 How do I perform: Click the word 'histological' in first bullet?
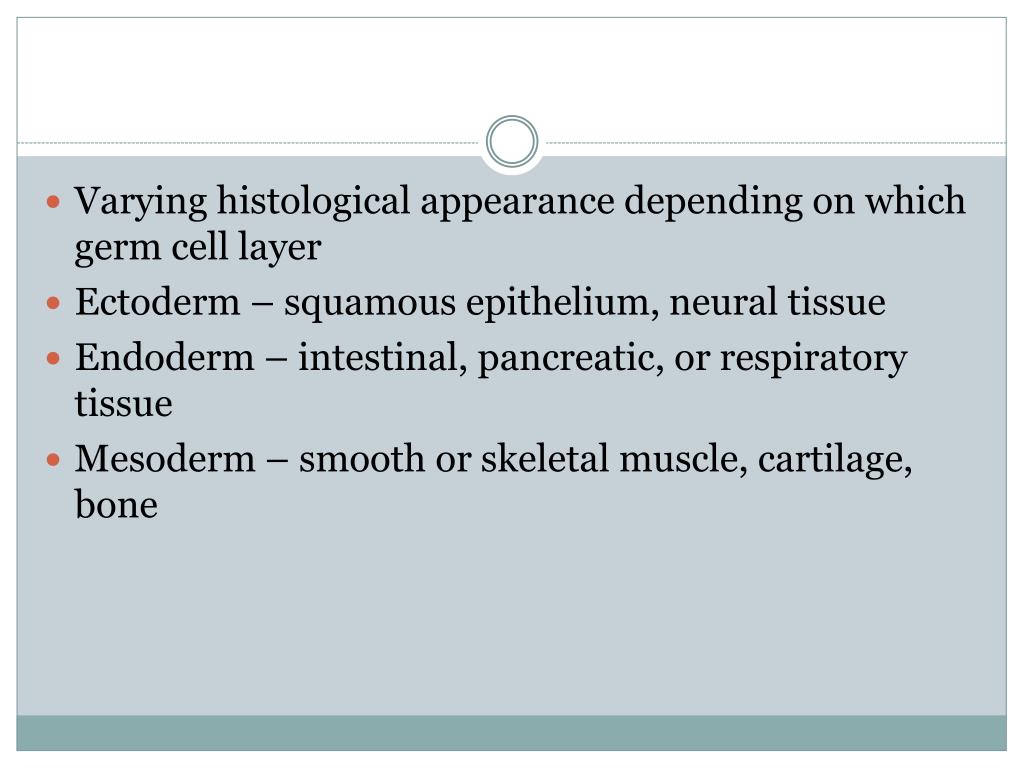[313, 202]
